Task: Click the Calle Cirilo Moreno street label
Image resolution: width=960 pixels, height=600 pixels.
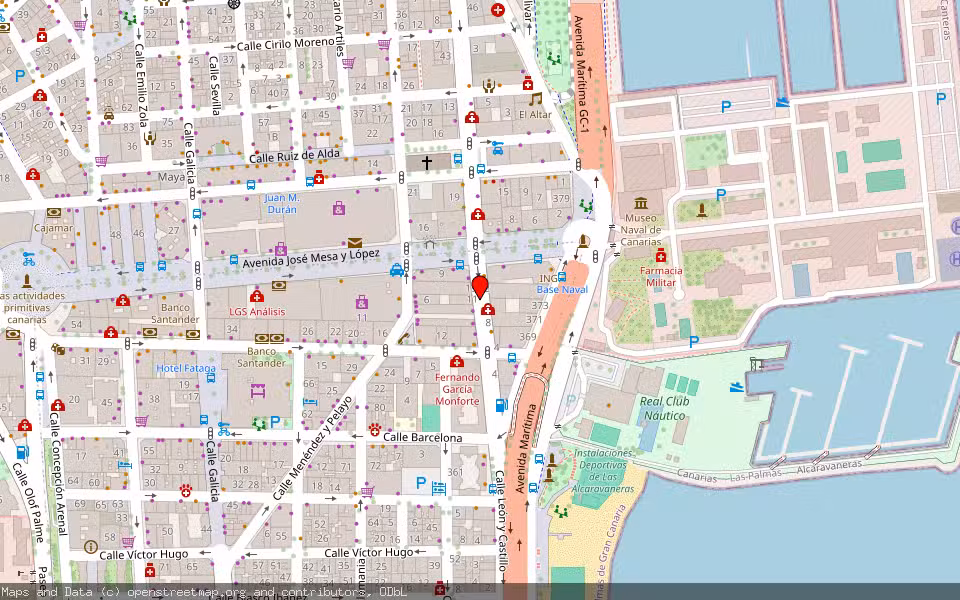Action: click(x=285, y=45)
